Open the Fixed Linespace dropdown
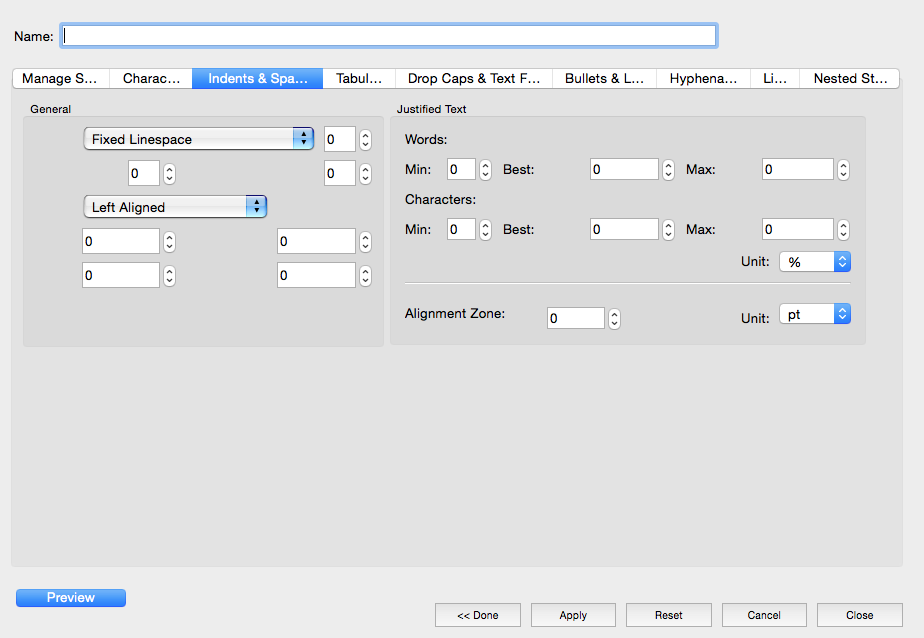This screenshot has height=638, width=924. [x=198, y=139]
